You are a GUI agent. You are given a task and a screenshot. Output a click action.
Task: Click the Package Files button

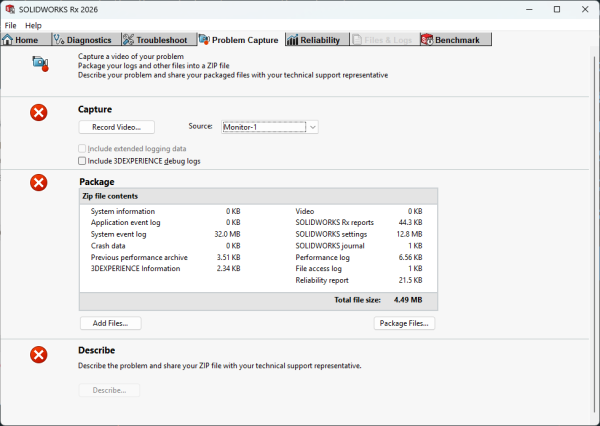(x=404, y=323)
